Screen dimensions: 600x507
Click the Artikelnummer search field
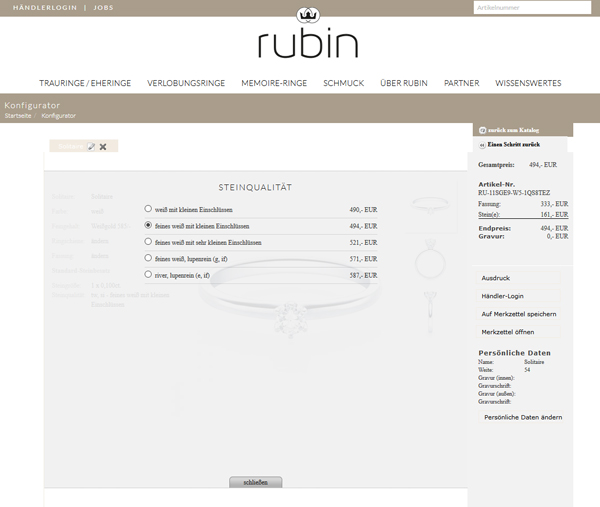tap(532, 7)
